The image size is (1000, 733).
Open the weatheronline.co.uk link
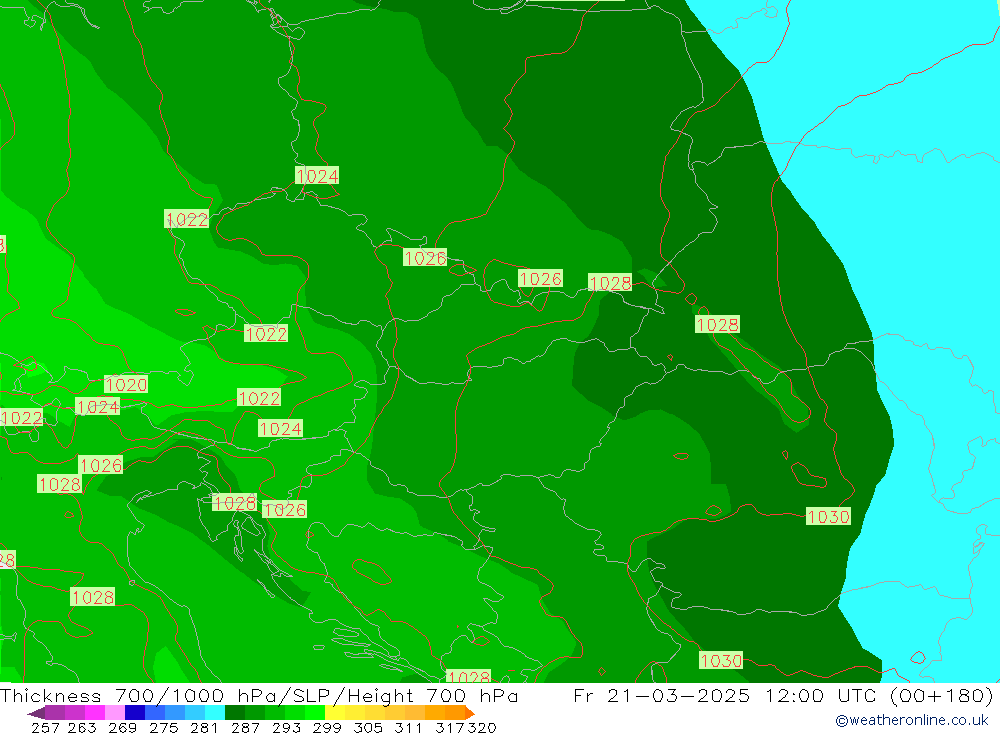[912, 720]
